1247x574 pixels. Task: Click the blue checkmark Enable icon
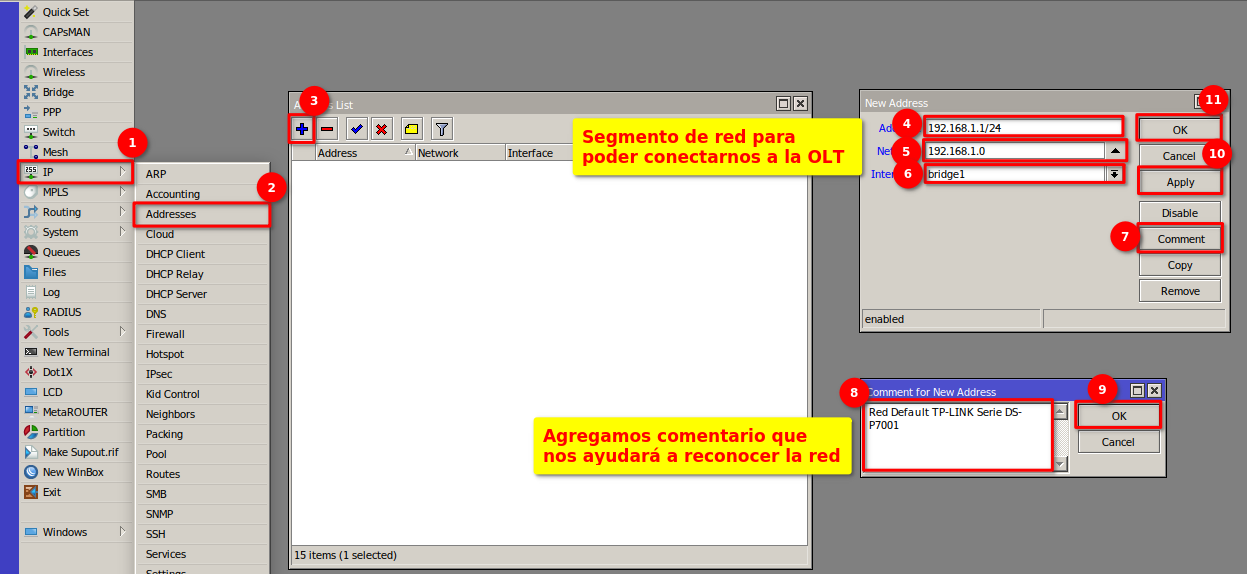click(356, 129)
